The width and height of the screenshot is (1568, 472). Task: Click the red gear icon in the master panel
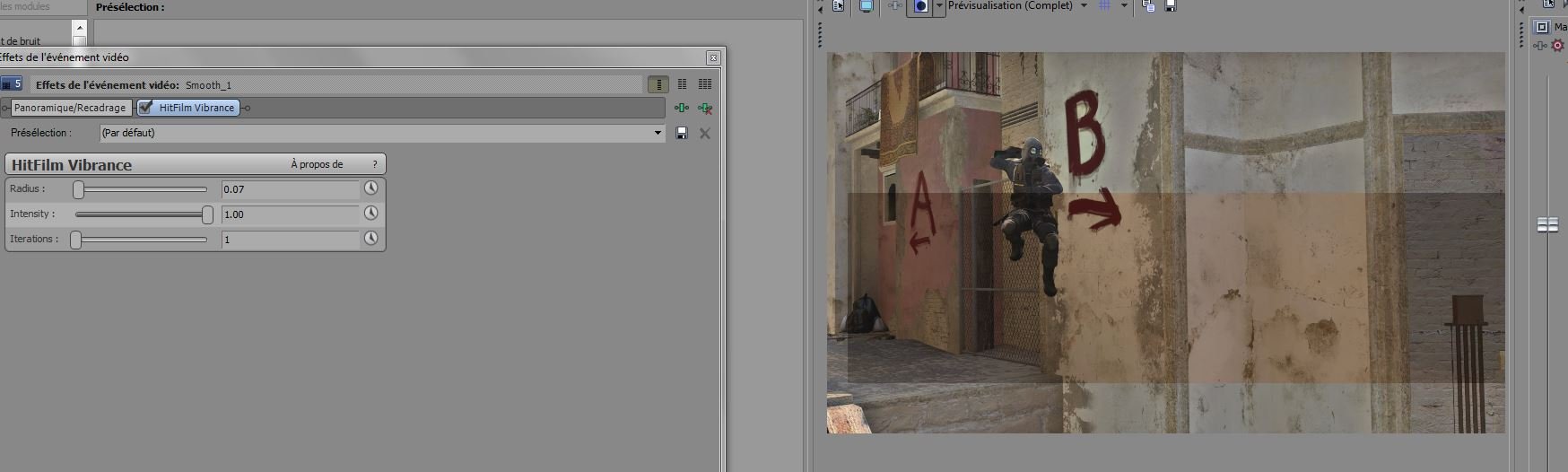pyautogui.click(x=1557, y=46)
